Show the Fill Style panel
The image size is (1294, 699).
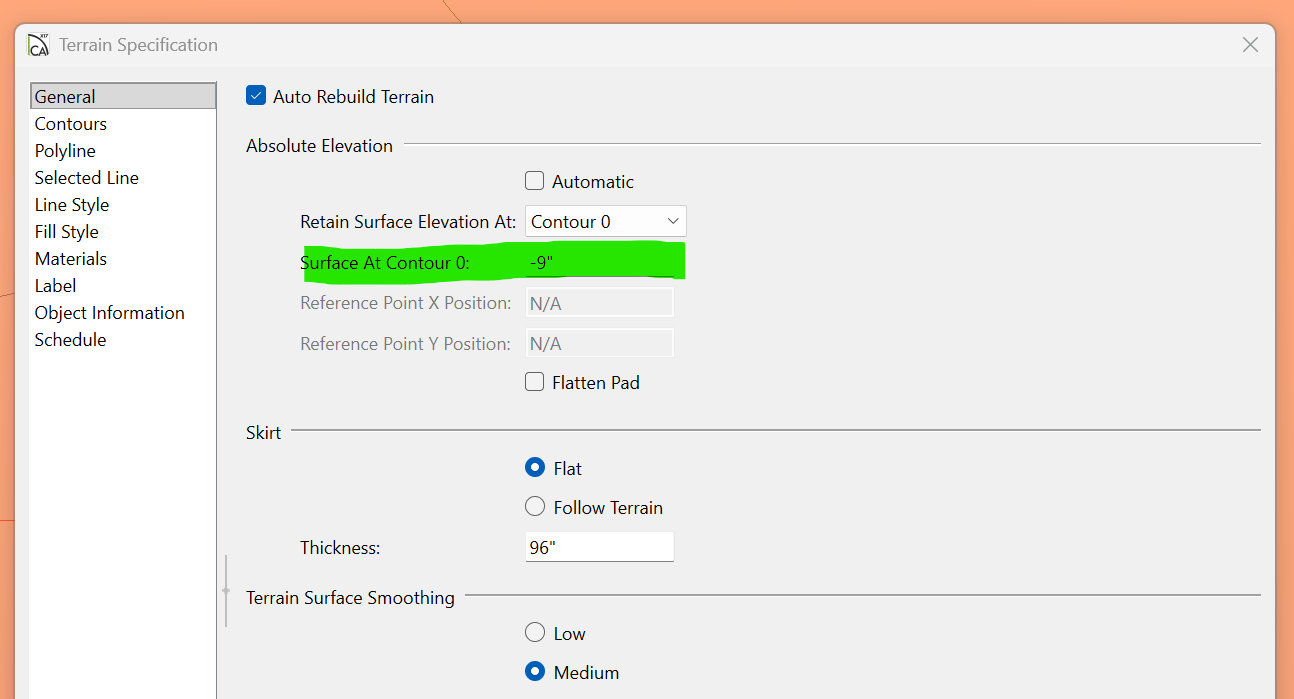(67, 232)
